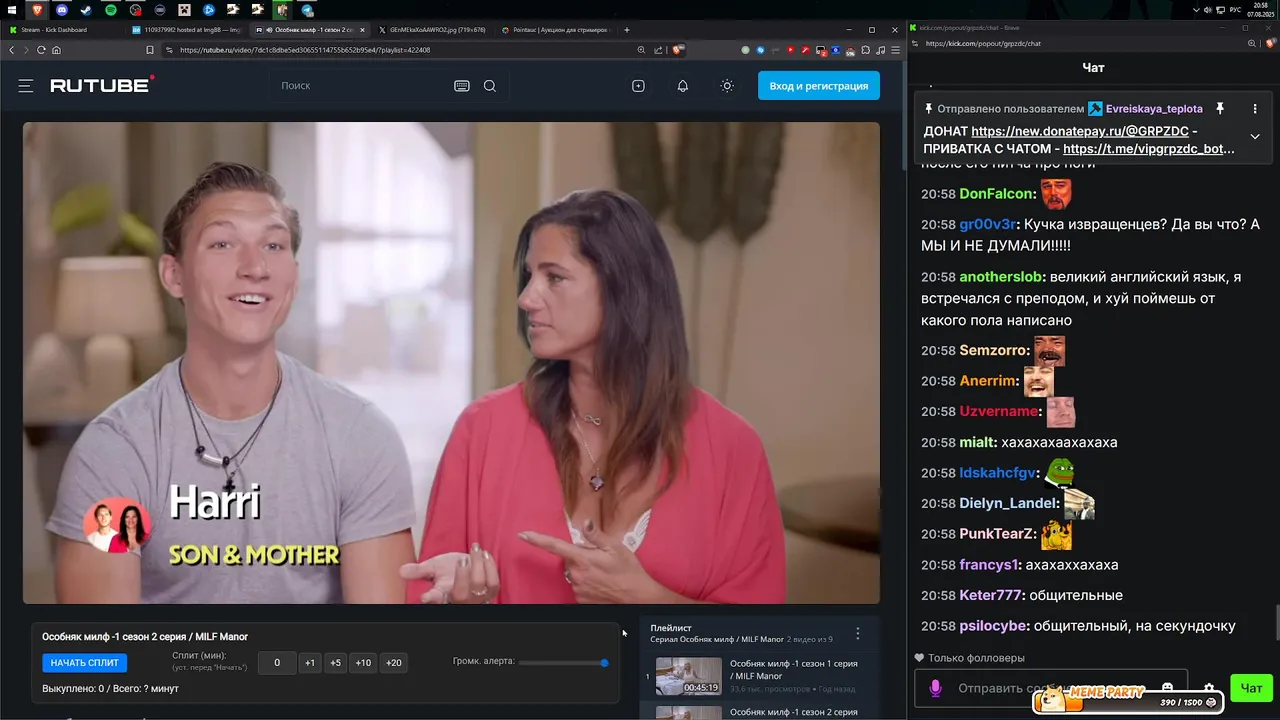This screenshot has height=720, width=1280.
Task: Click the purple microphone icon in chat input
Action: (936, 688)
